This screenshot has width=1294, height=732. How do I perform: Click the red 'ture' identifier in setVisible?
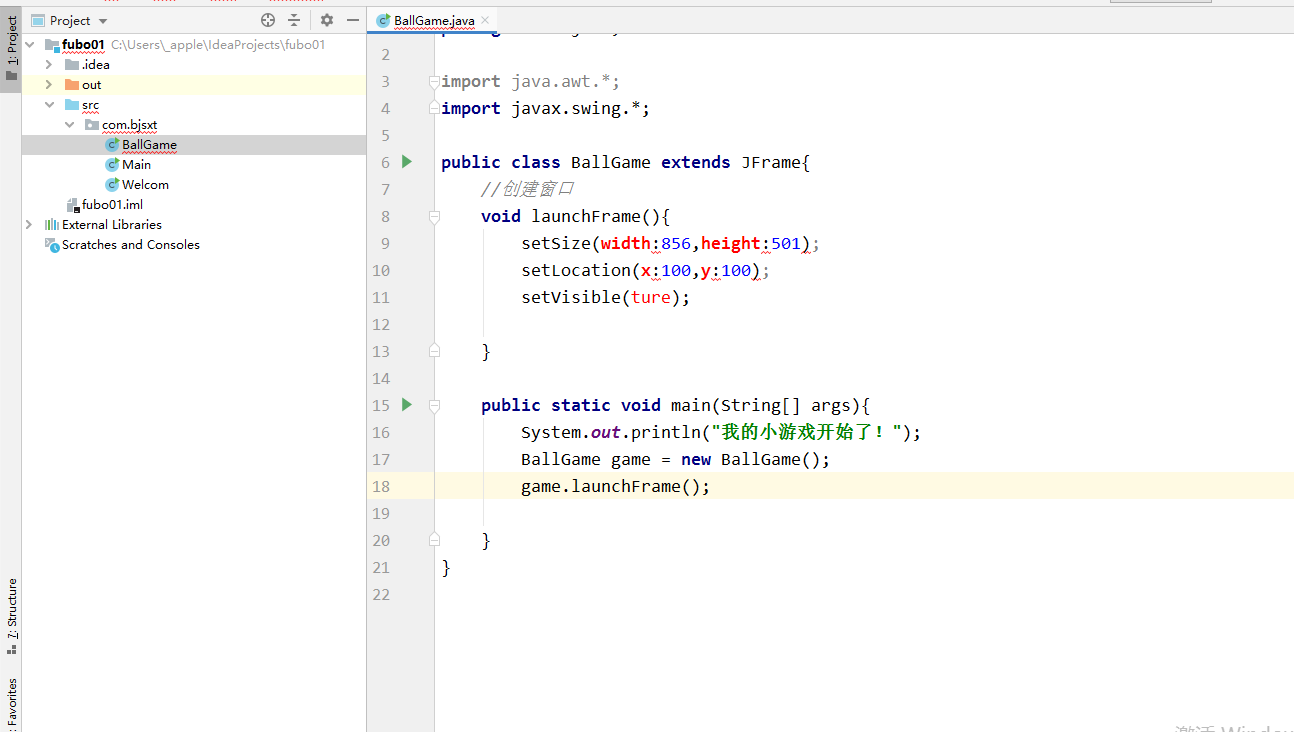pos(651,297)
